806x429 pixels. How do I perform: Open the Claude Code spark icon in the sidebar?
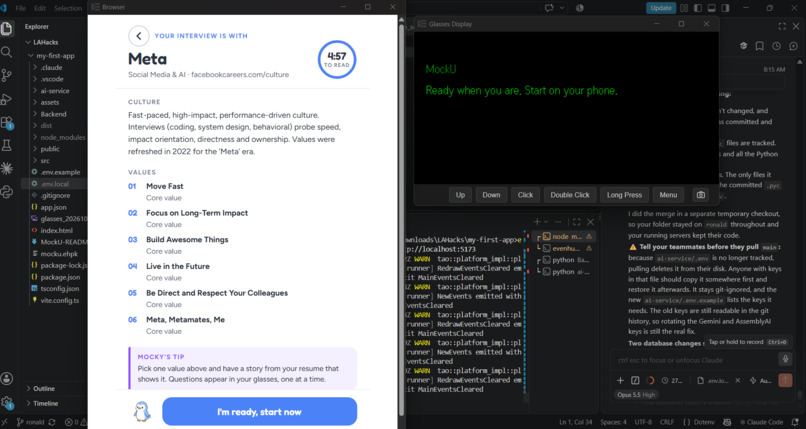6,168
